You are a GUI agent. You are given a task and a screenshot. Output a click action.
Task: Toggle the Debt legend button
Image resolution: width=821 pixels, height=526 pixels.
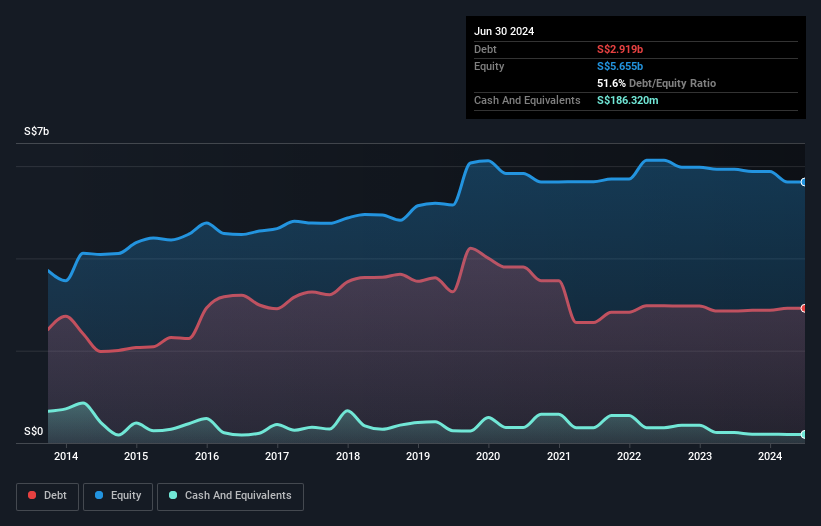(x=48, y=496)
